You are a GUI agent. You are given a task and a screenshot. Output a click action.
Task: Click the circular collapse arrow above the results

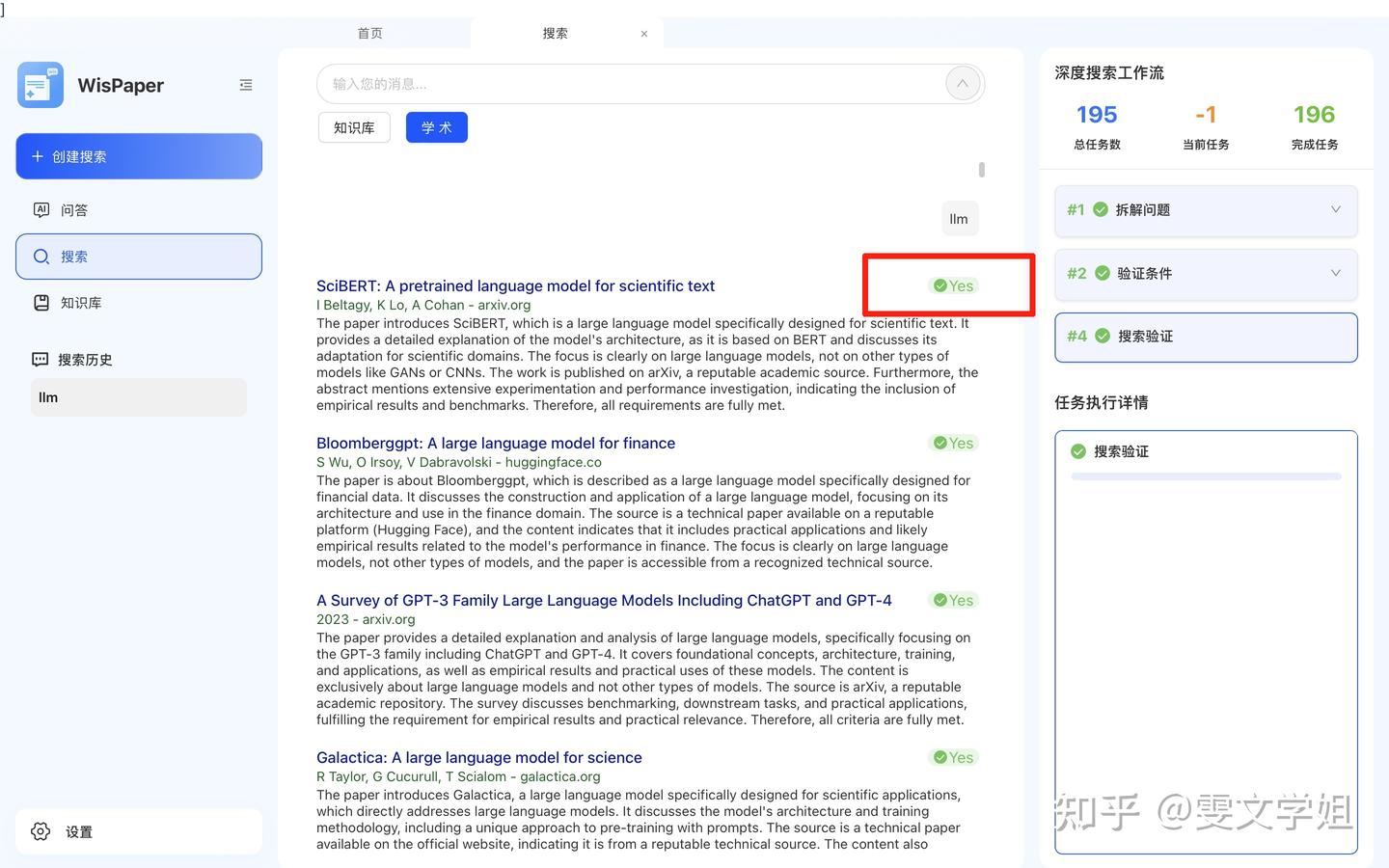pos(962,83)
